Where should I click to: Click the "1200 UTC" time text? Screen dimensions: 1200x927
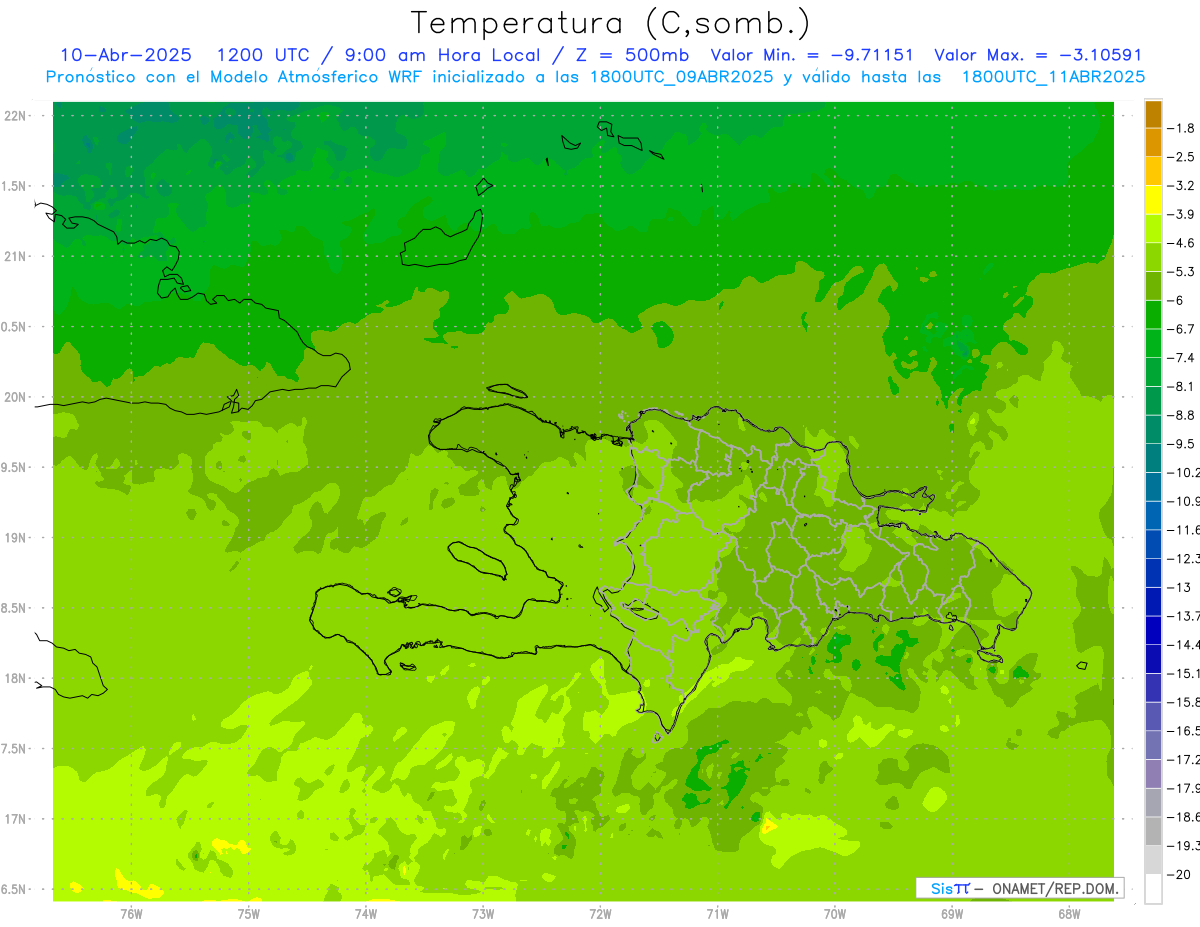(x=262, y=56)
